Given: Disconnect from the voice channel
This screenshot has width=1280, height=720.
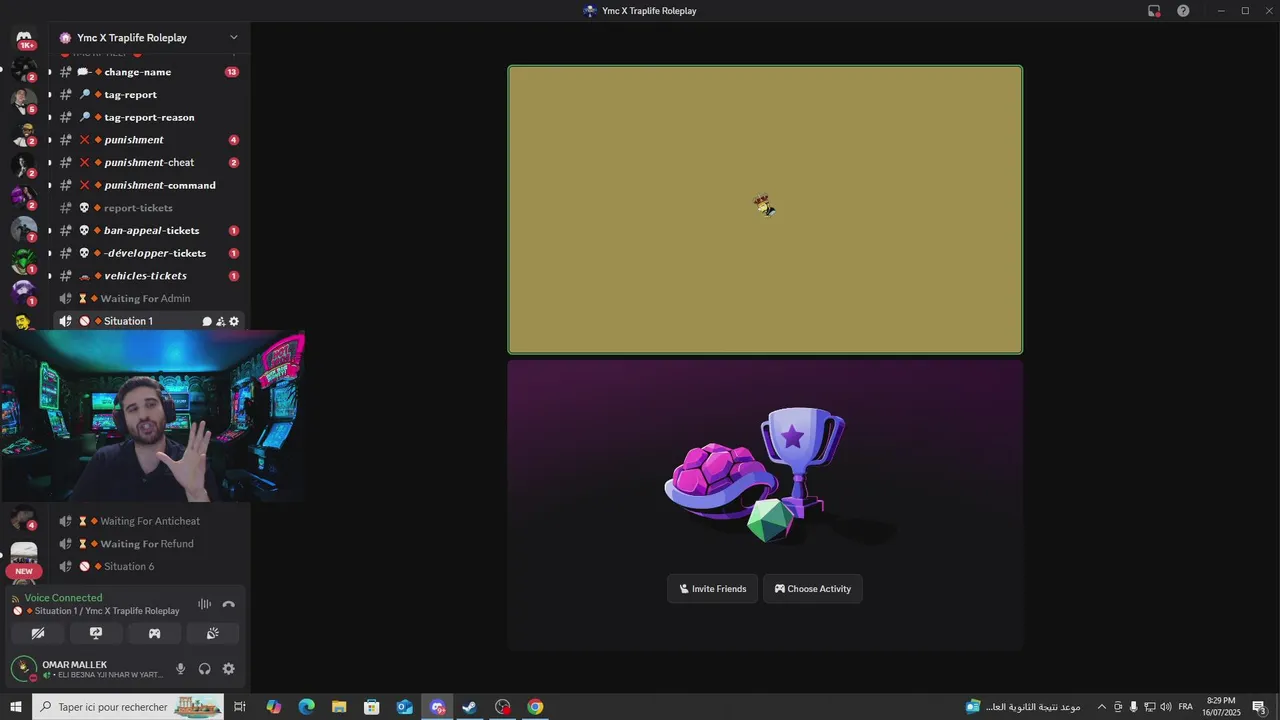Looking at the screenshot, I should click(x=228, y=604).
